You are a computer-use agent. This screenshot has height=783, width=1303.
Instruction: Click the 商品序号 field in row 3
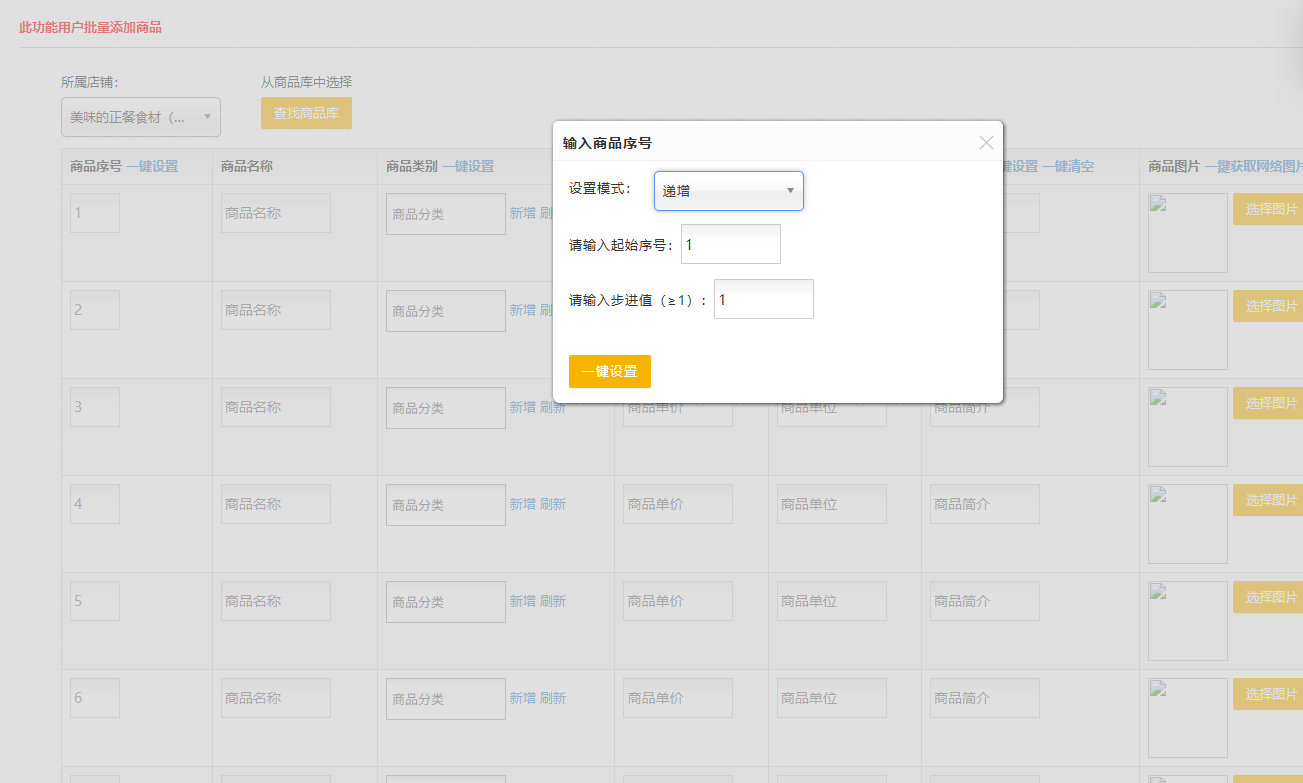click(x=95, y=407)
